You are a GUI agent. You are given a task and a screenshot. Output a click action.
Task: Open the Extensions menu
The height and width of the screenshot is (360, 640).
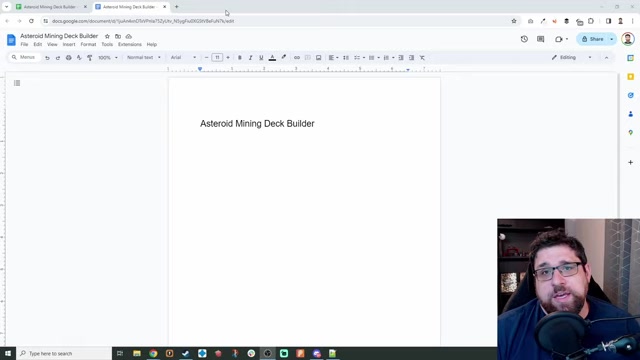click(x=130, y=44)
